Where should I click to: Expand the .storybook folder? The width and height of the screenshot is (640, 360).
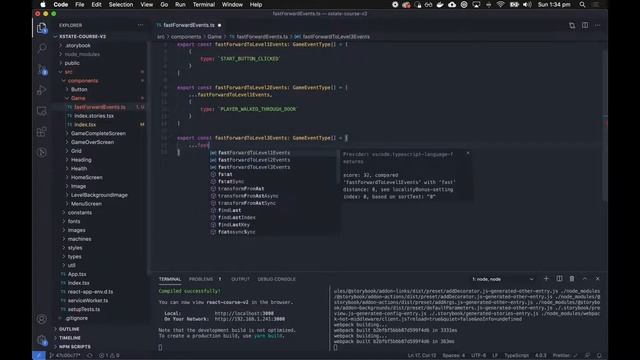(78, 45)
